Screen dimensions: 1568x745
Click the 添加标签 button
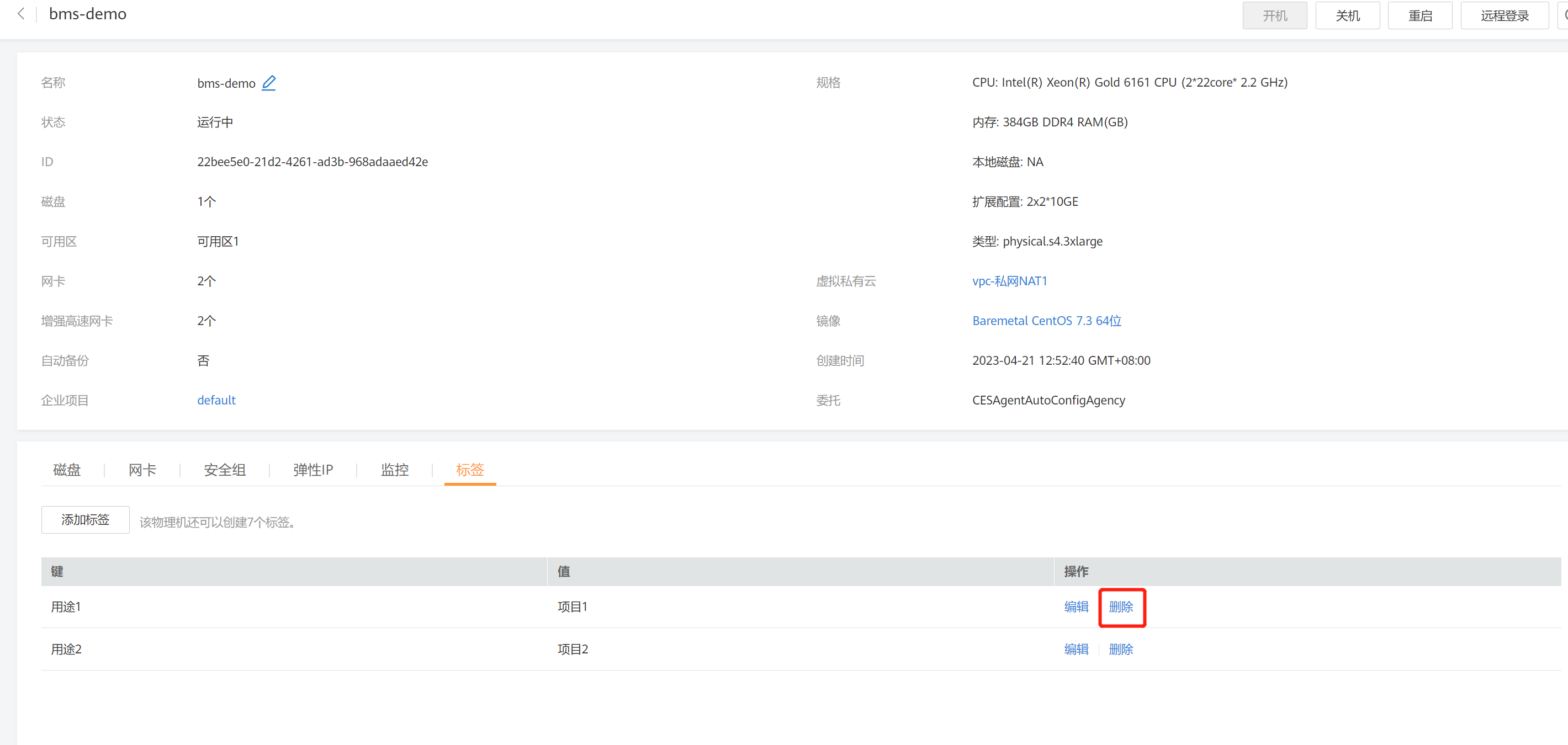[x=85, y=519]
